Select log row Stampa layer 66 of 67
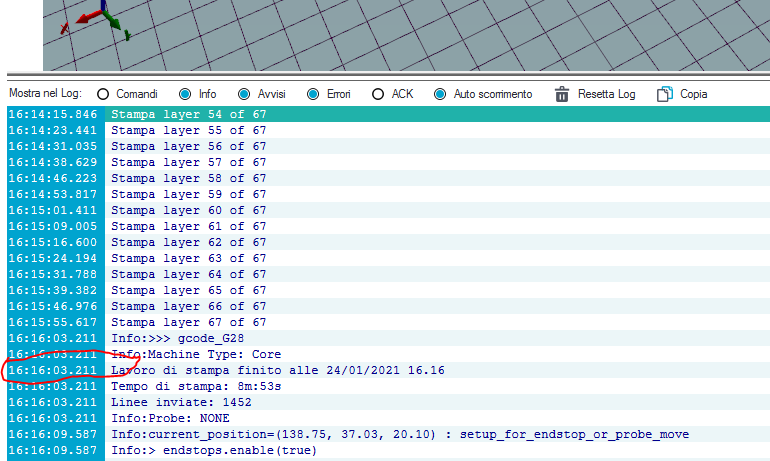The height and width of the screenshot is (461, 770). click(x=388, y=306)
